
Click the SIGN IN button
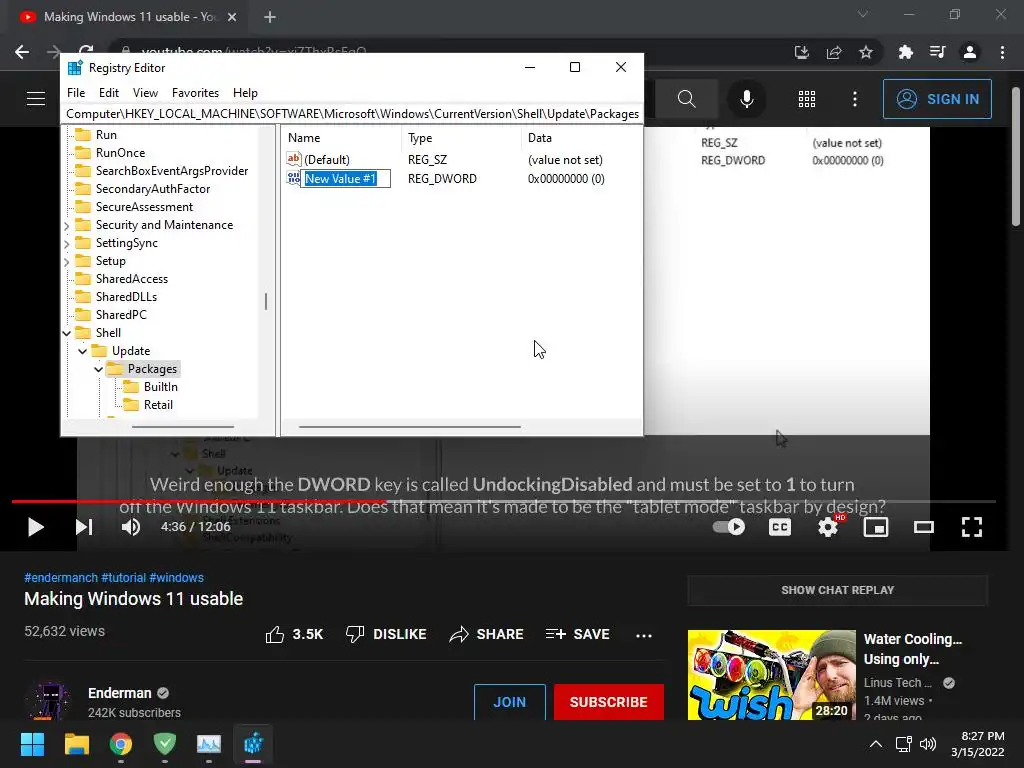(x=937, y=99)
